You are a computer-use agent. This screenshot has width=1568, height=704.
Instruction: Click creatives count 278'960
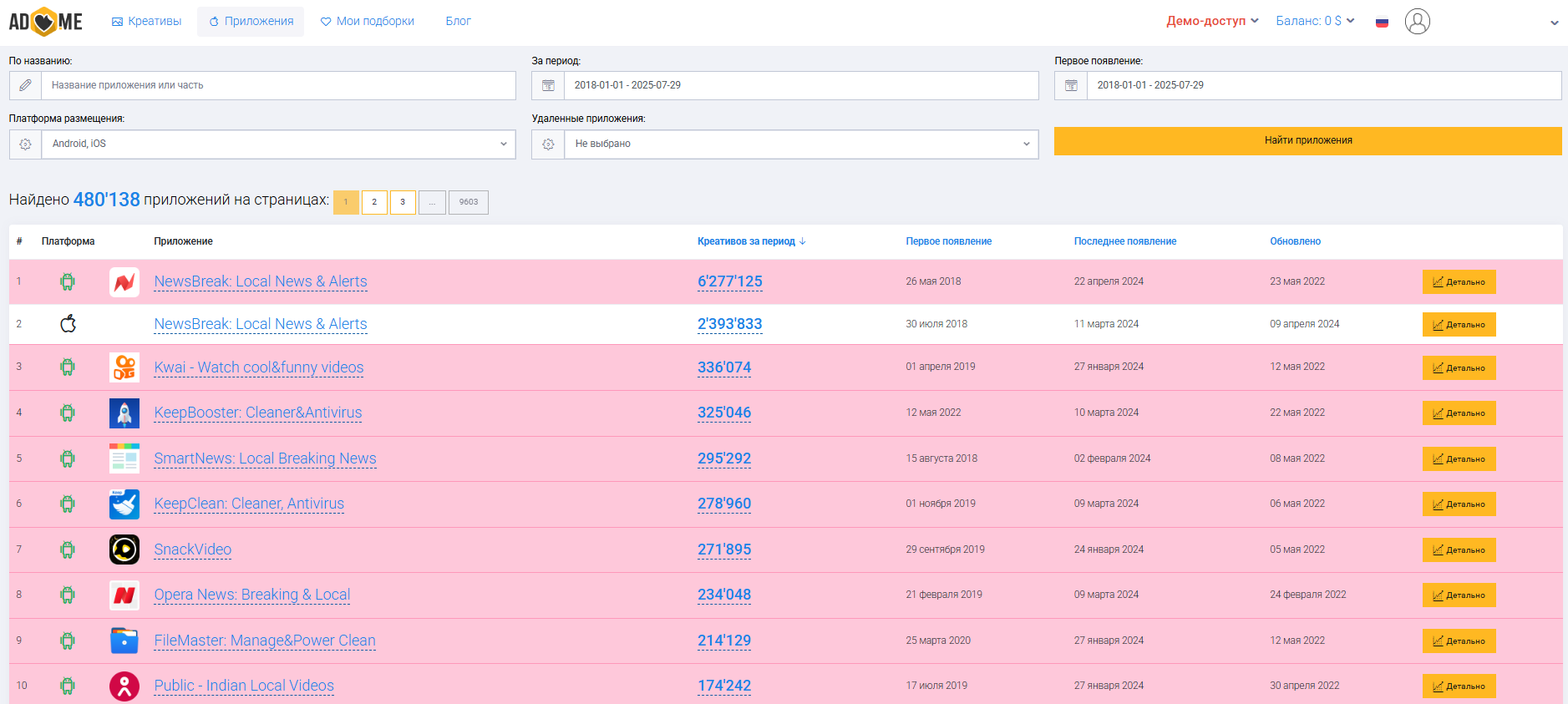pos(724,504)
